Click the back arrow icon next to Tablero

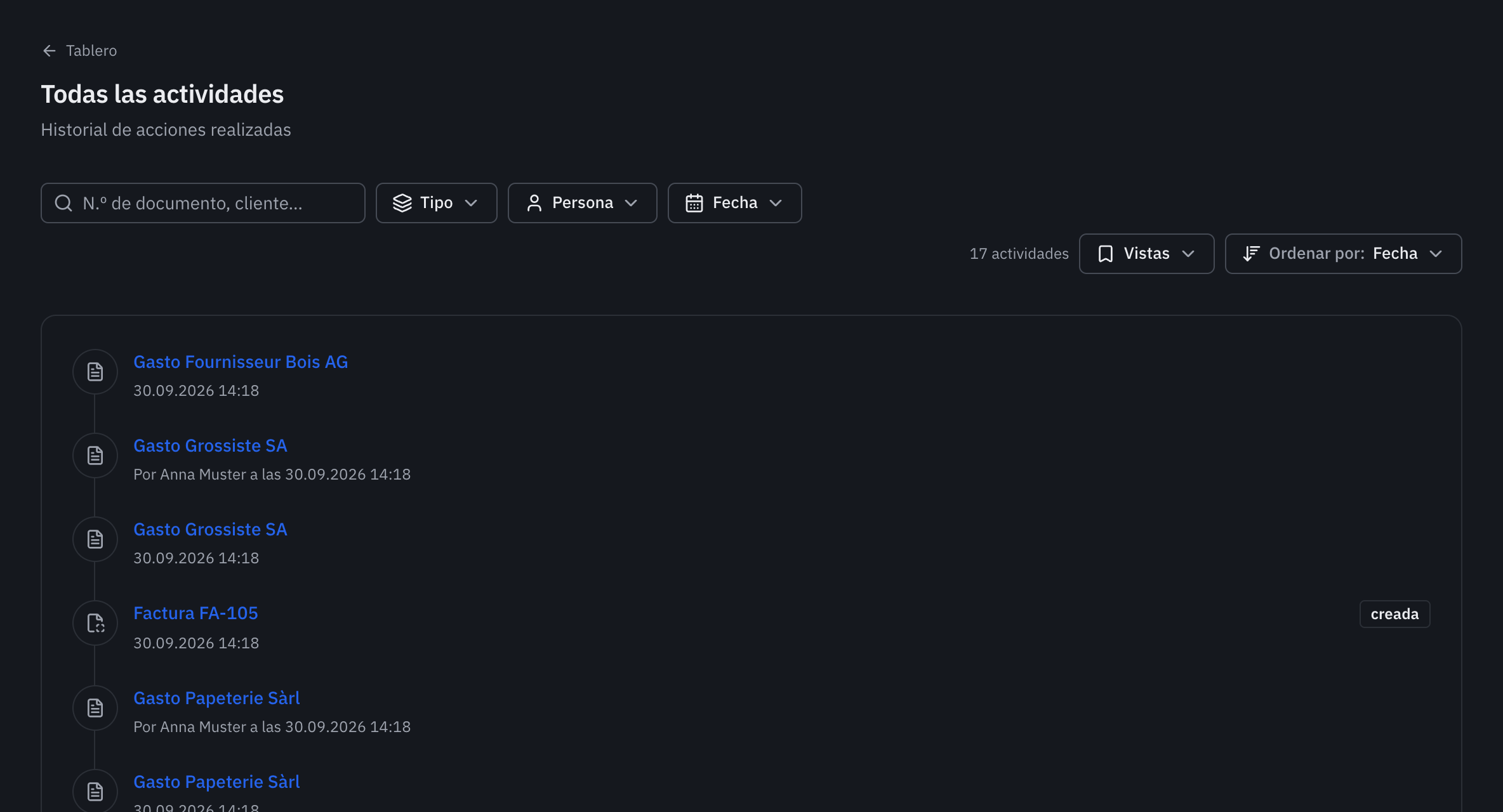[50, 51]
